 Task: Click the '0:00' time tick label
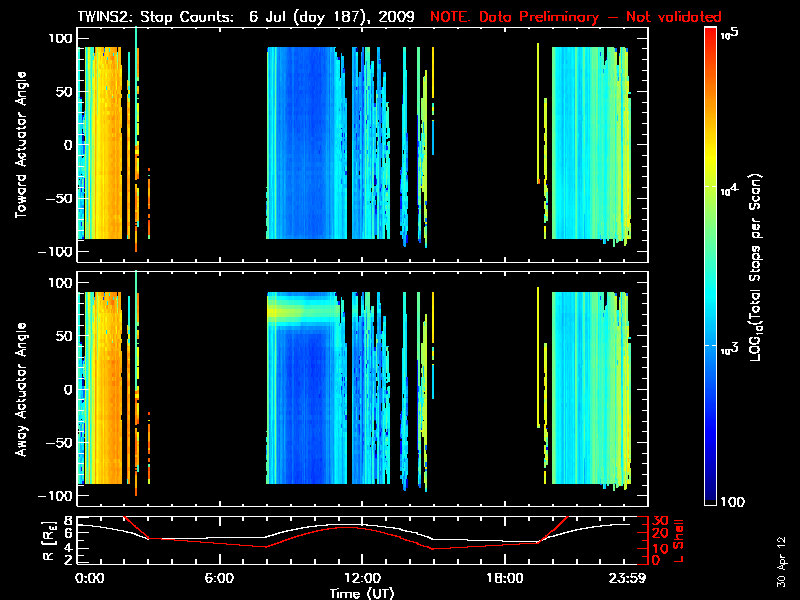[x=90, y=578]
